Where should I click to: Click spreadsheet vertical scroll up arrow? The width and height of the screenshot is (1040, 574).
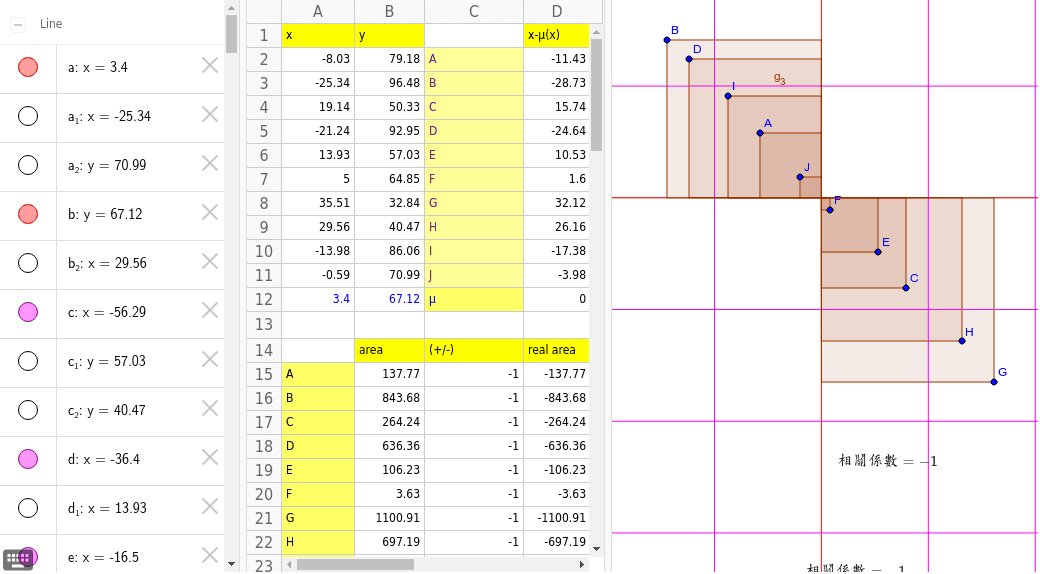pos(596,32)
